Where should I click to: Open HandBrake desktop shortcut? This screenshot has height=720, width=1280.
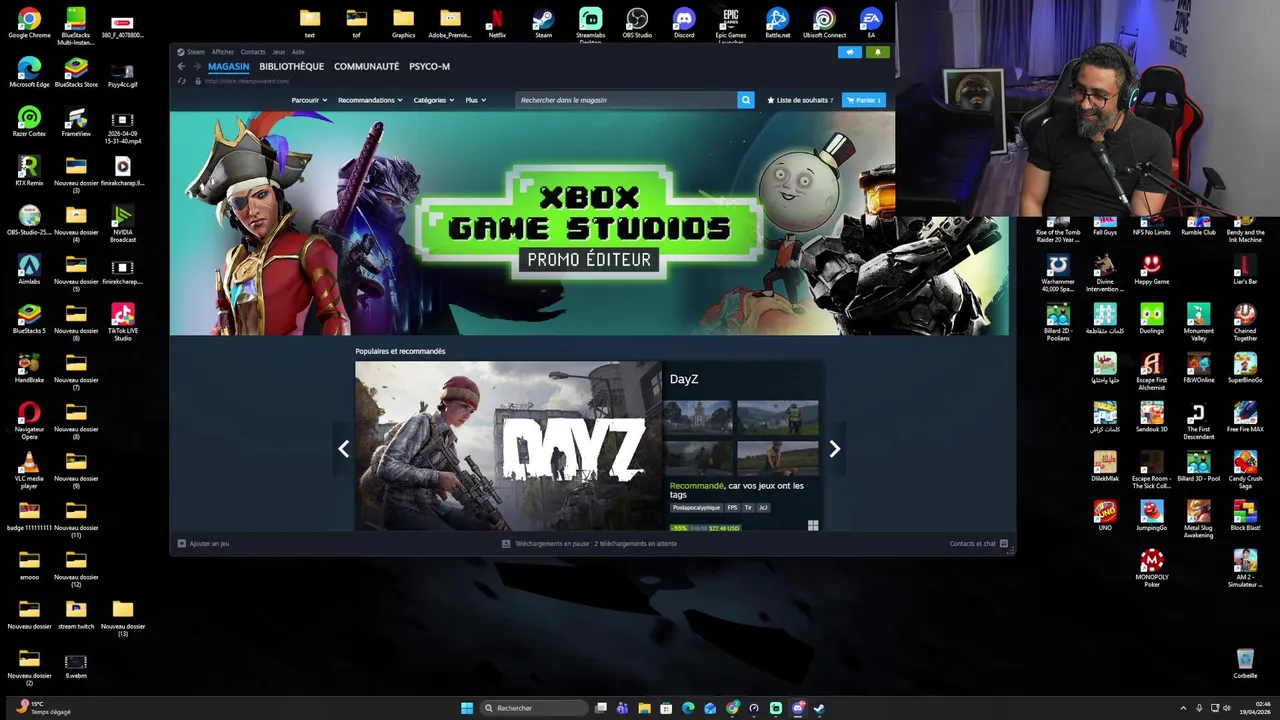pyautogui.click(x=29, y=368)
